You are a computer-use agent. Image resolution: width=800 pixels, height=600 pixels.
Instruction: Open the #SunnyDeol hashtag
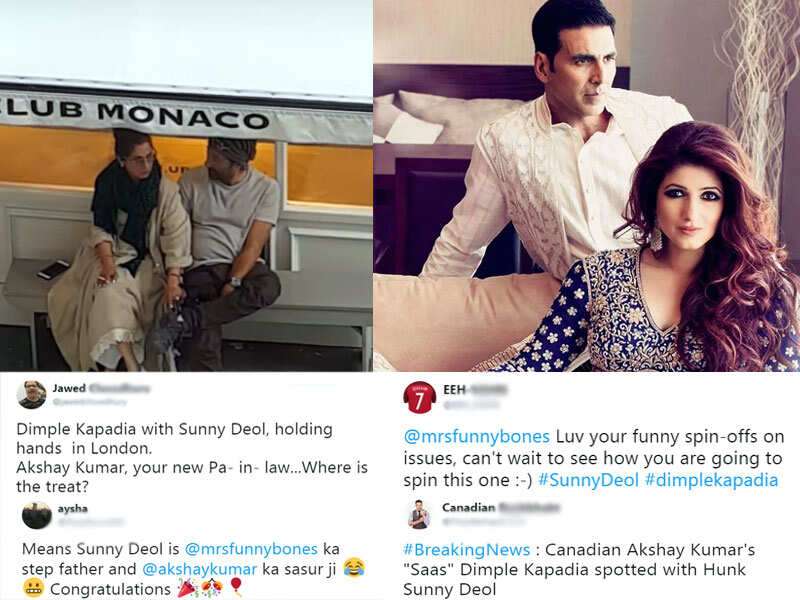click(x=588, y=480)
